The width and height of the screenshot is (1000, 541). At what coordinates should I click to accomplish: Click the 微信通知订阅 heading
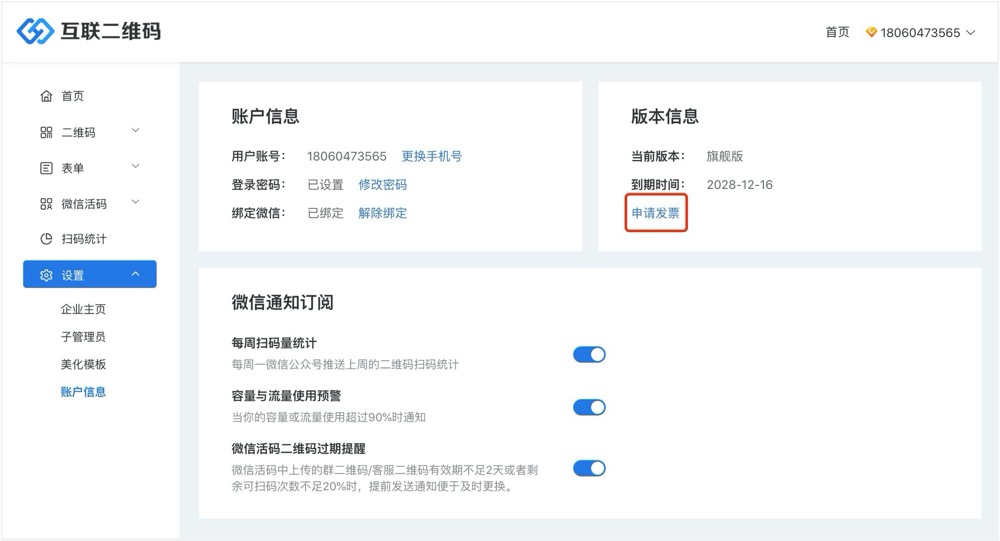(282, 302)
